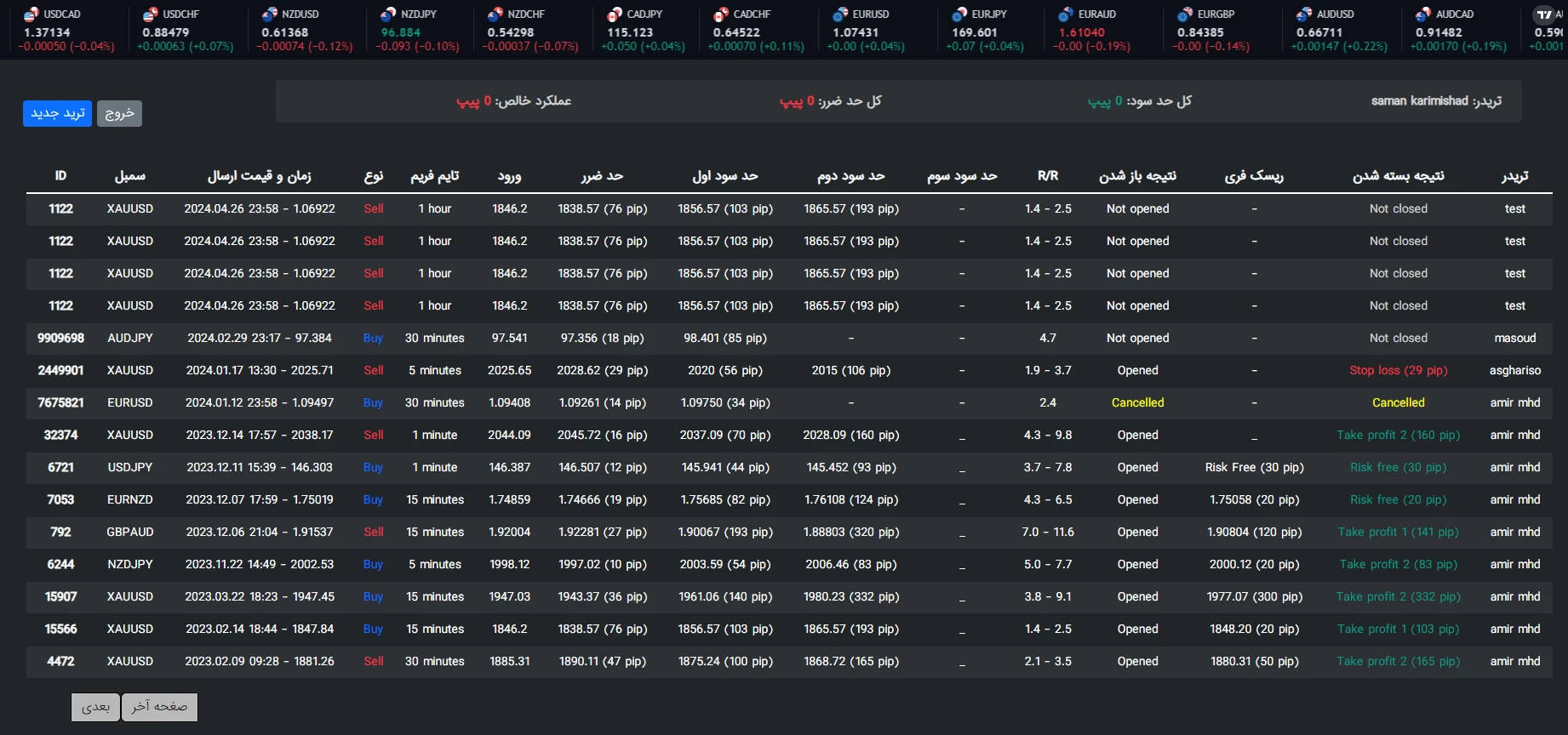Click the EURUSD flag icon in ticker

click(840, 14)
